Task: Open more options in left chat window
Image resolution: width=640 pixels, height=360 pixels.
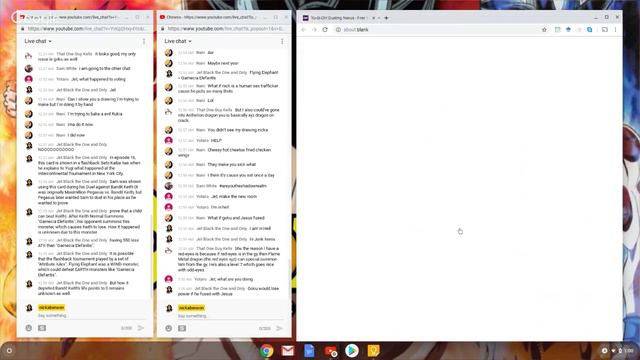Action: coord(144,41)
